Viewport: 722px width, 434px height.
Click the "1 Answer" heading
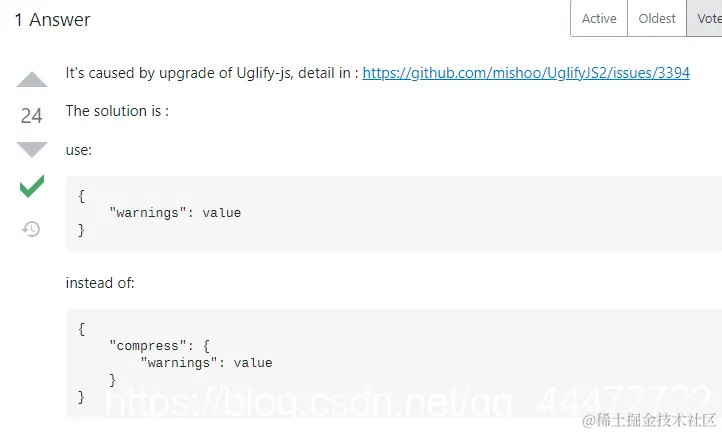[x=52, y=20]
